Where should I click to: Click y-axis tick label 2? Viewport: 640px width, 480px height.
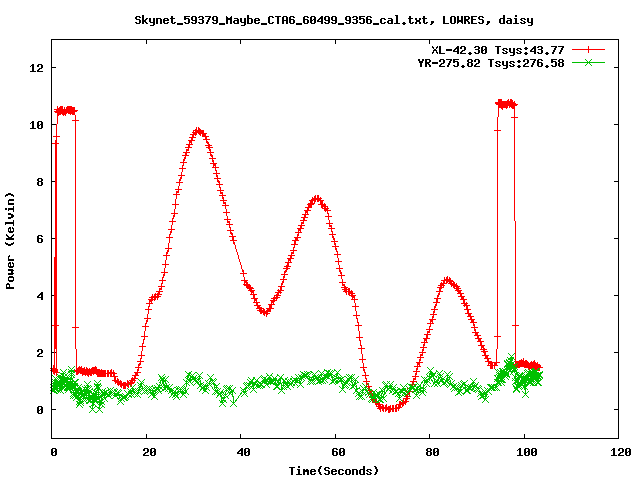[x=40, y=353]
